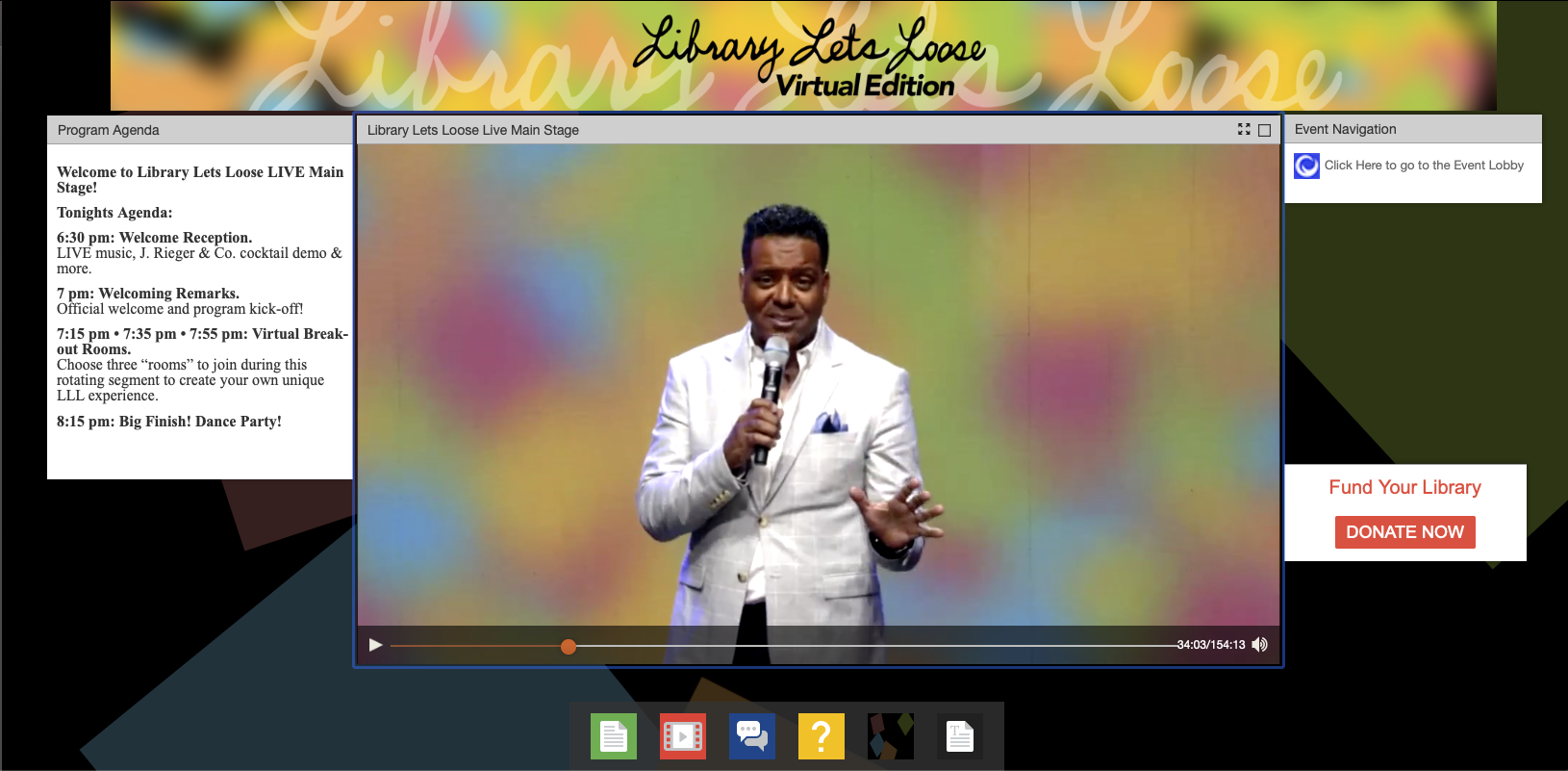
Task: Click the yellow question mark help icon
Action: point(822,736)
